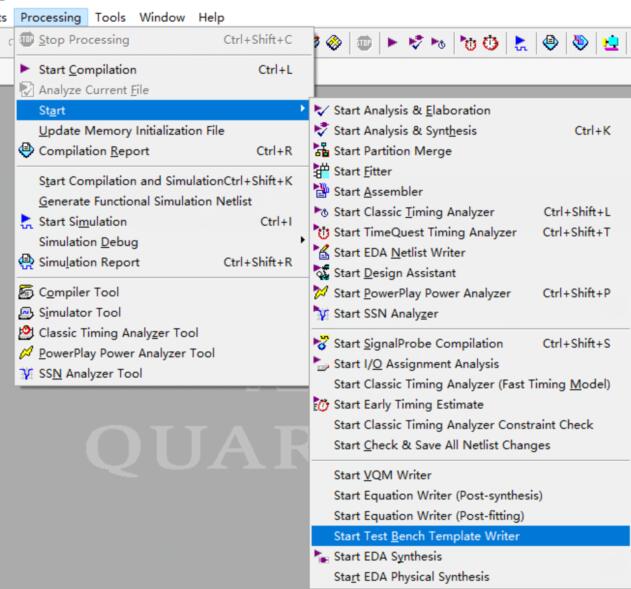Click the Classic Timing Analyzer toolbar icon
The height and width of the screenshot is (589, 631).
coord(438,42)
